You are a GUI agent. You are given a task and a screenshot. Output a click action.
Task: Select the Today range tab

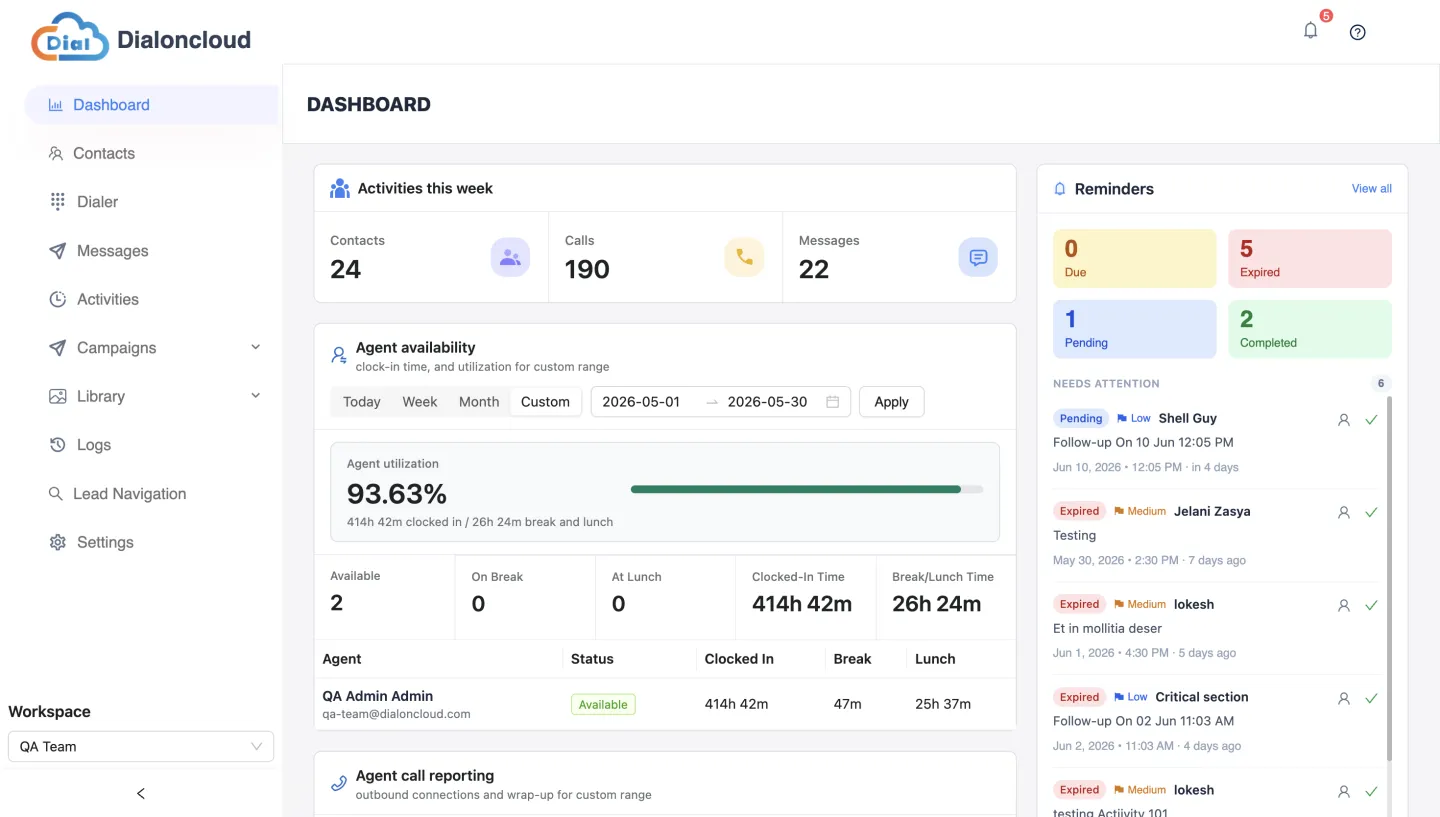tap(362, 402)
